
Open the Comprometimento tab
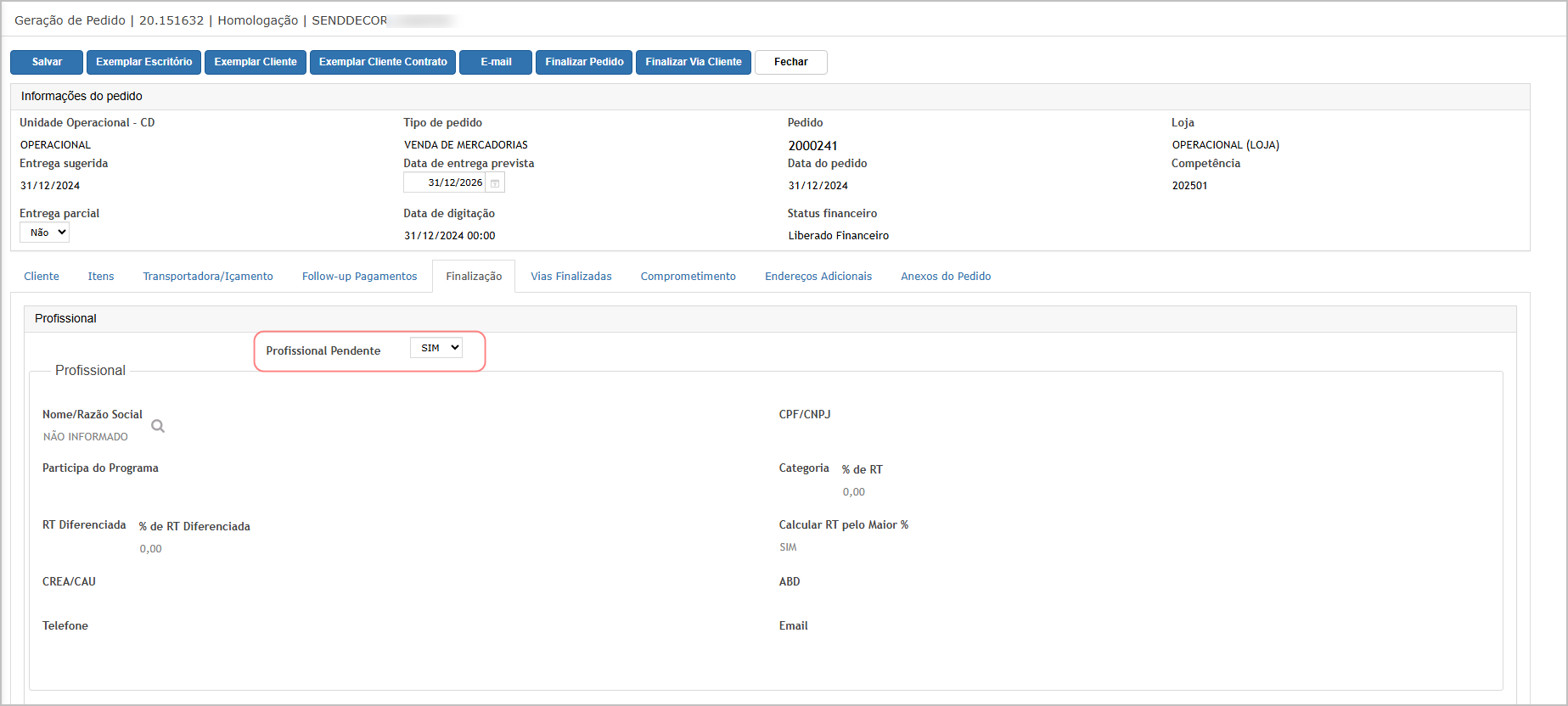(x=688, y=277)
